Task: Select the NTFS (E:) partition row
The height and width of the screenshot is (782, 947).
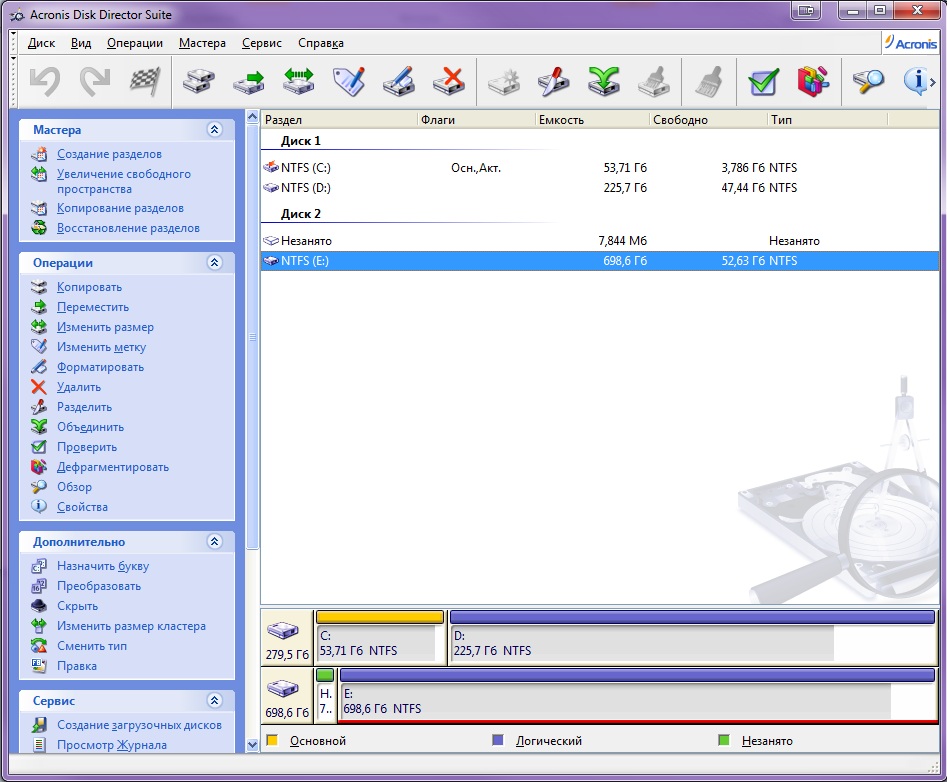Action: (x=600, y=260)
